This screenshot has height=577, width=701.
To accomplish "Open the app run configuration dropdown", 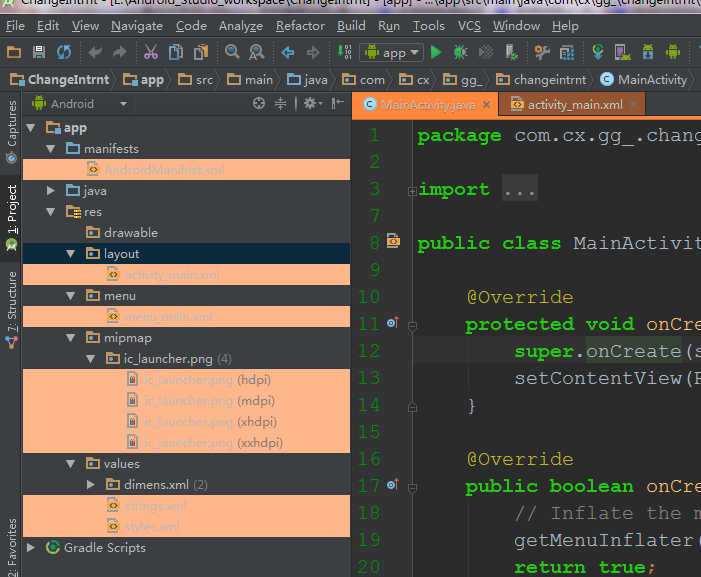I will point(393,52).
